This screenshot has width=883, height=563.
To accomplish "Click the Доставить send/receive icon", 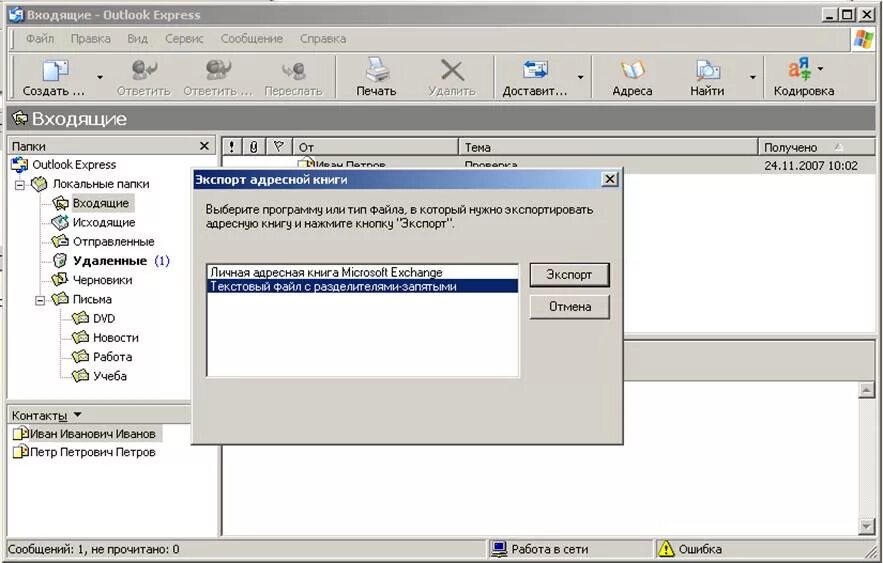I will (x=534, y=70).
